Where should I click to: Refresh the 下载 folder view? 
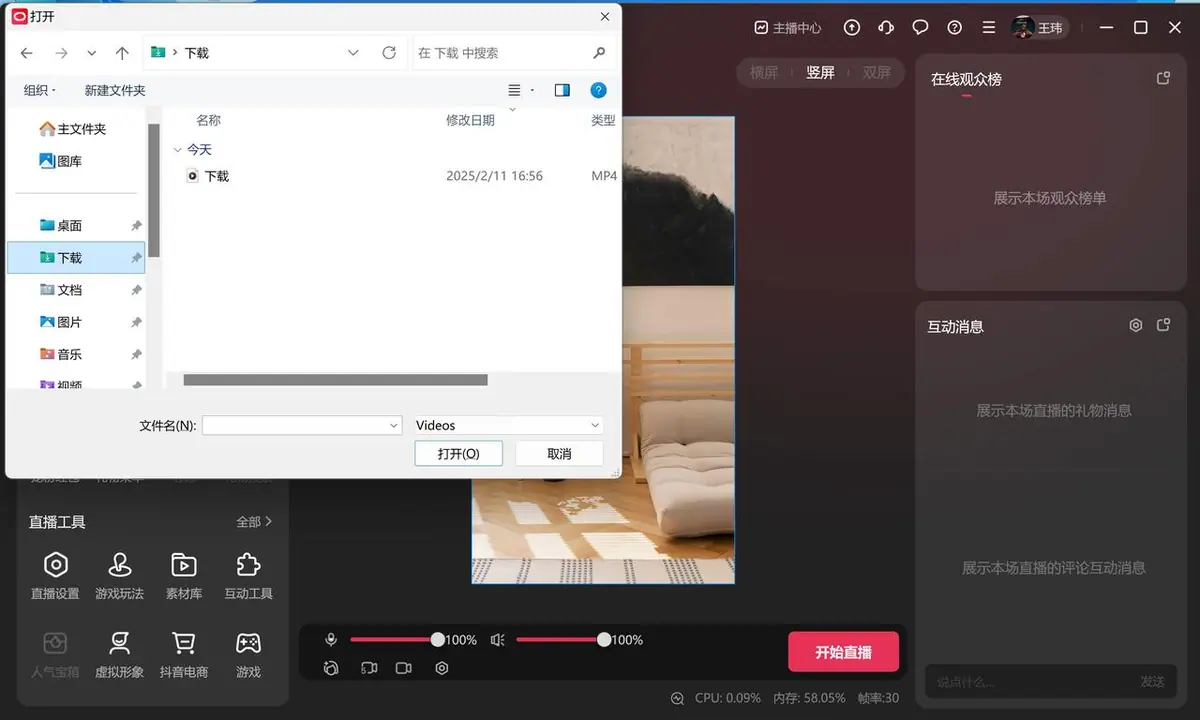pos(389,53)
